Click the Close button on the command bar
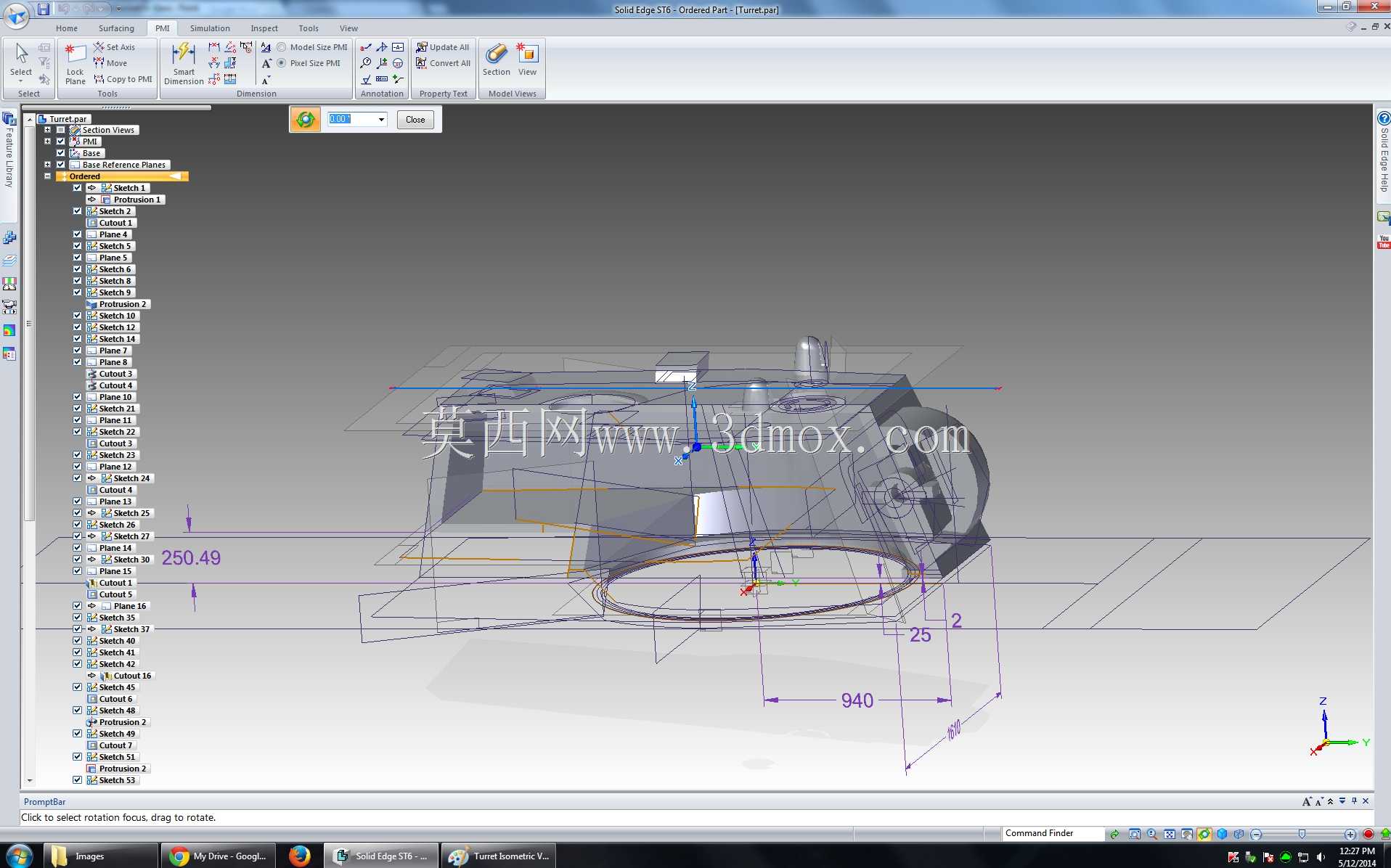 coord(415,120)
